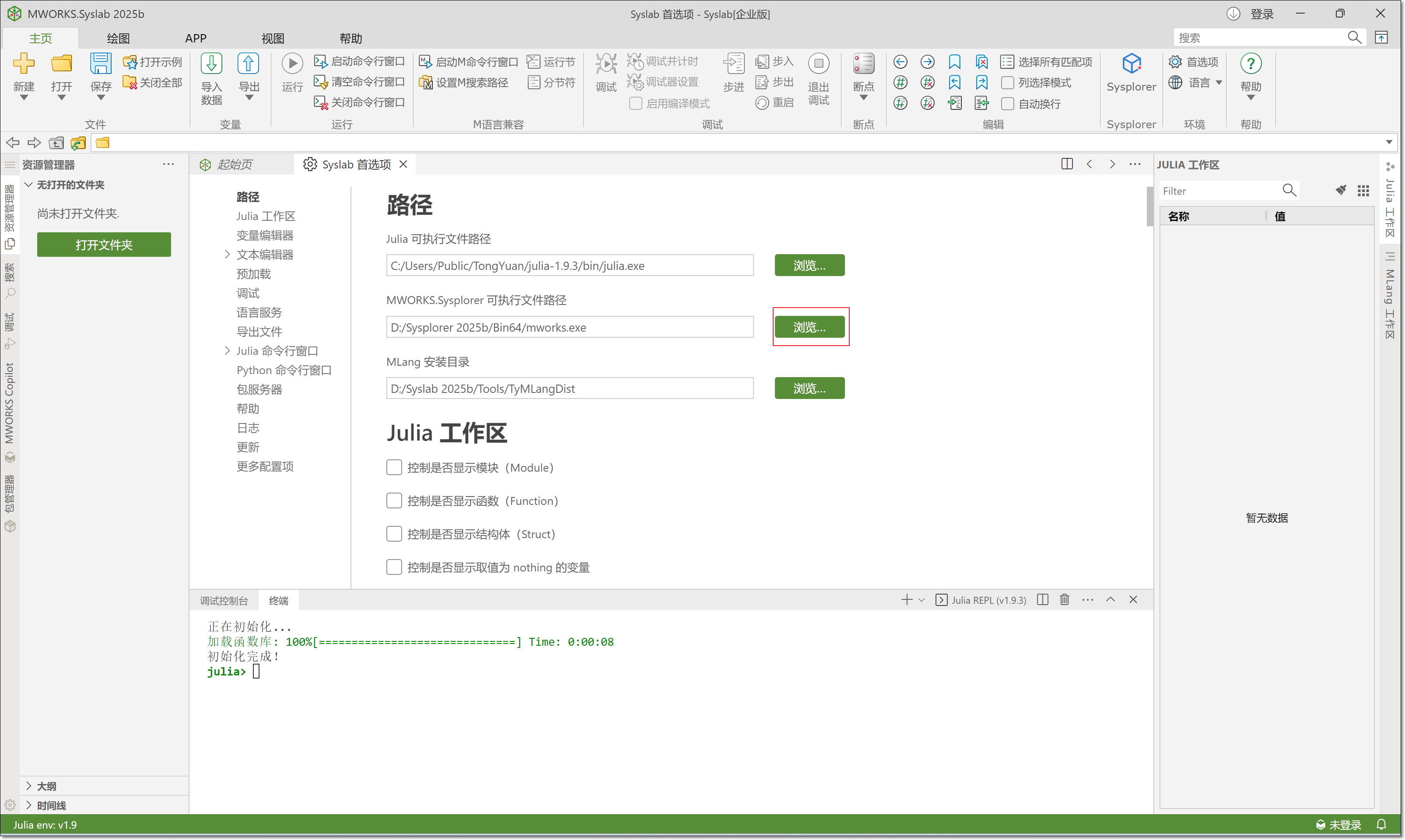
Task: Open the Preferences (首选项) gear icon
Action: click(1175, 62)
